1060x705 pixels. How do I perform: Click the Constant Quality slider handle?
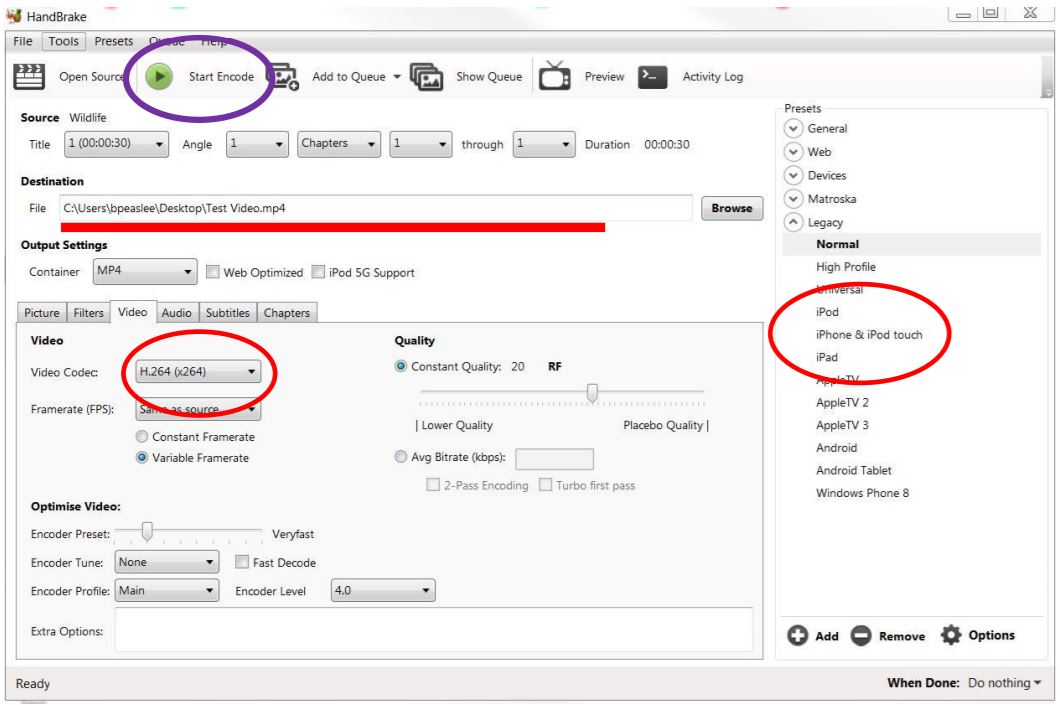coord(593,393)
